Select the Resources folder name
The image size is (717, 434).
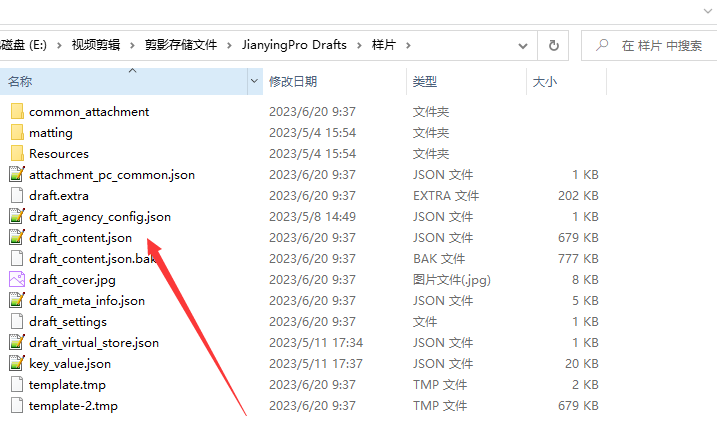click(59, 154)
